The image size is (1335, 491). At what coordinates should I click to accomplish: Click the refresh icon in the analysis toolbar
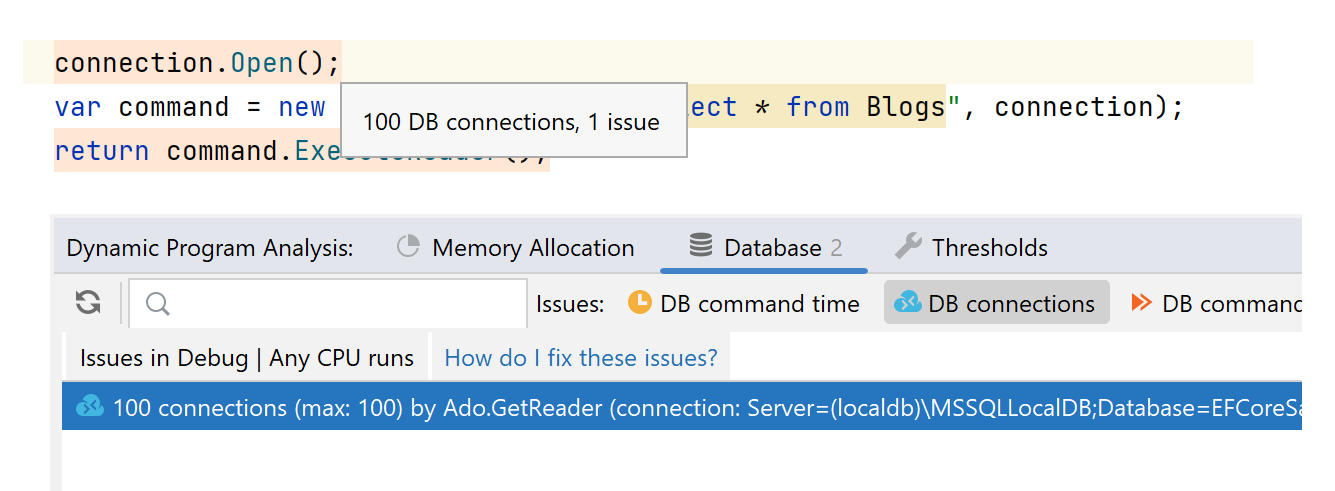click(x=88, y=303)
